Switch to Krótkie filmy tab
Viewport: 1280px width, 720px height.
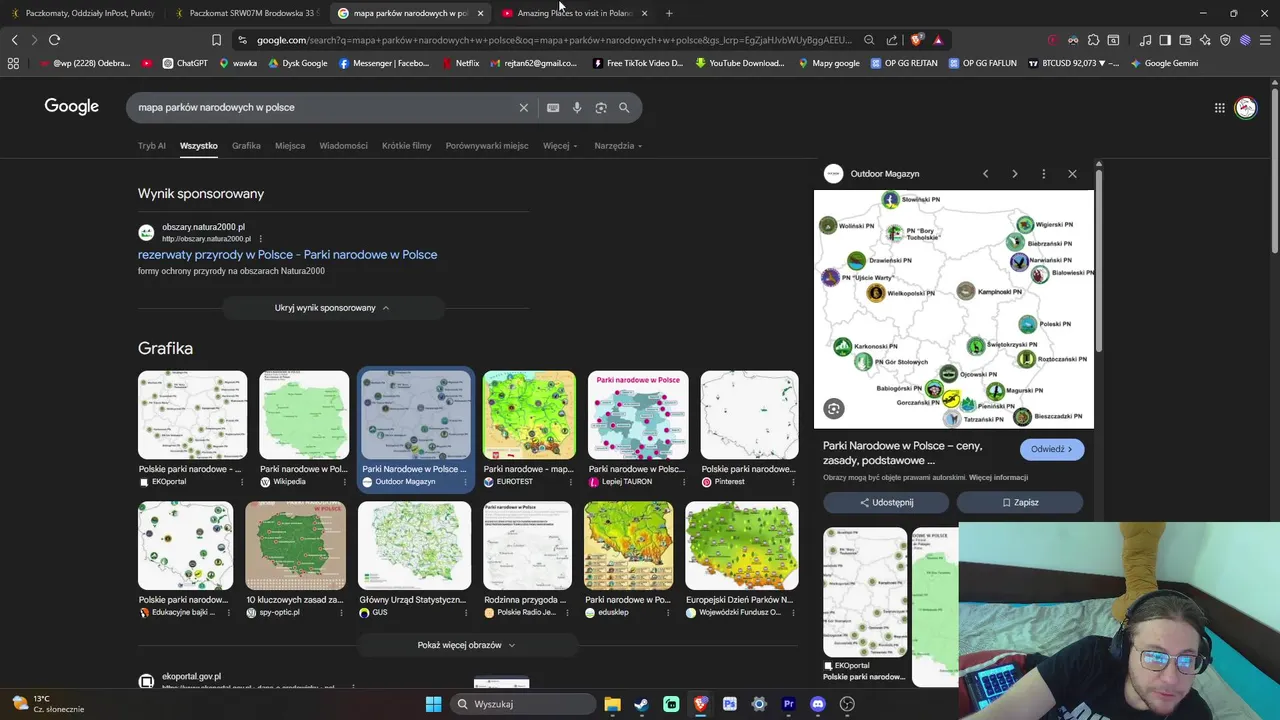coord(407,146)
